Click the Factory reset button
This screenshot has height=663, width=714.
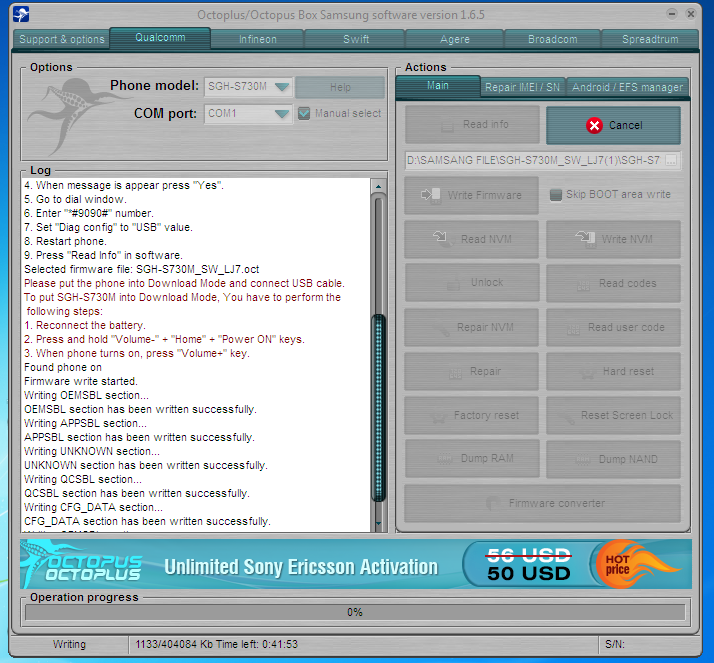click(x=471, y=415)
